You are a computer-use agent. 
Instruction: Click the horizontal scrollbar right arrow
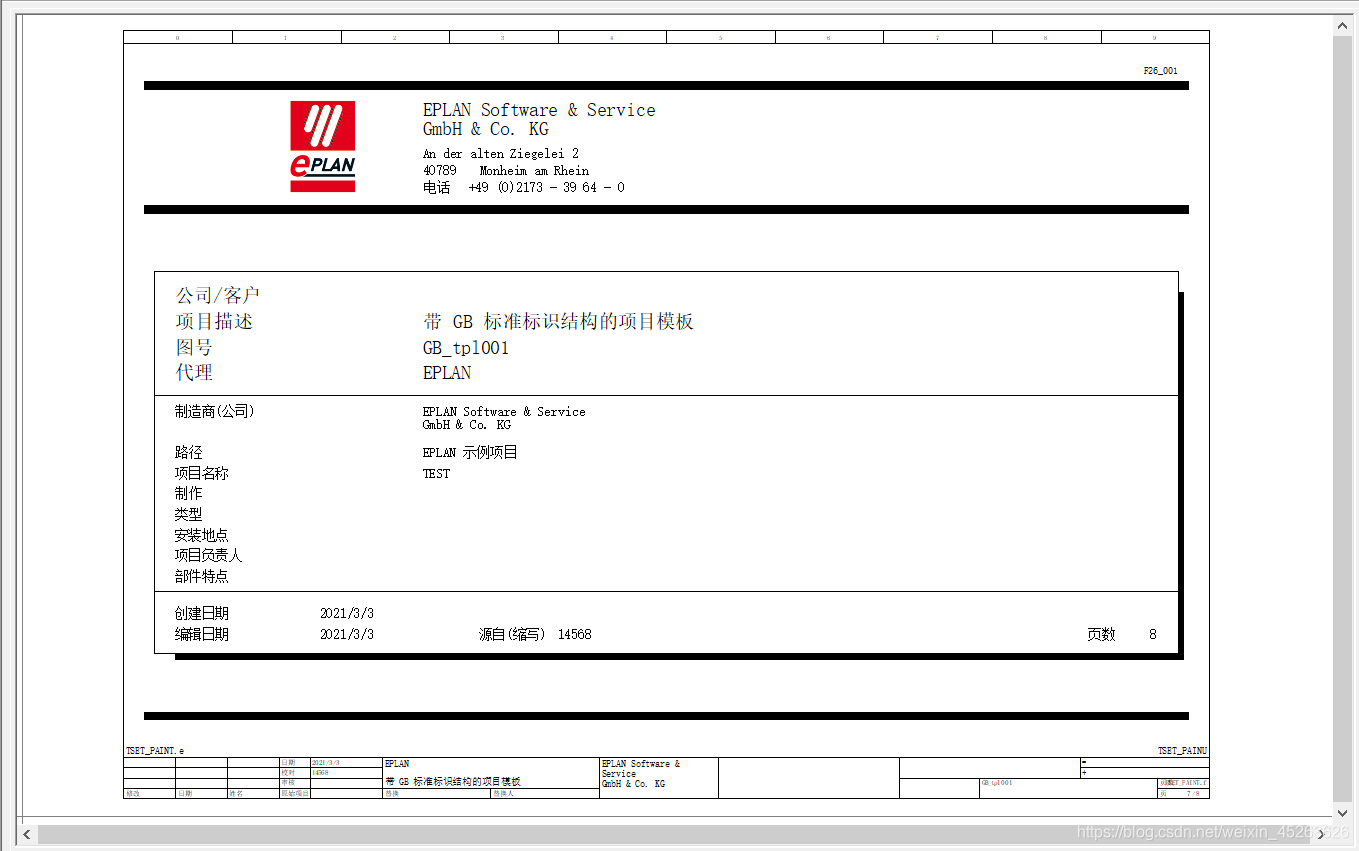point(1321,834)
